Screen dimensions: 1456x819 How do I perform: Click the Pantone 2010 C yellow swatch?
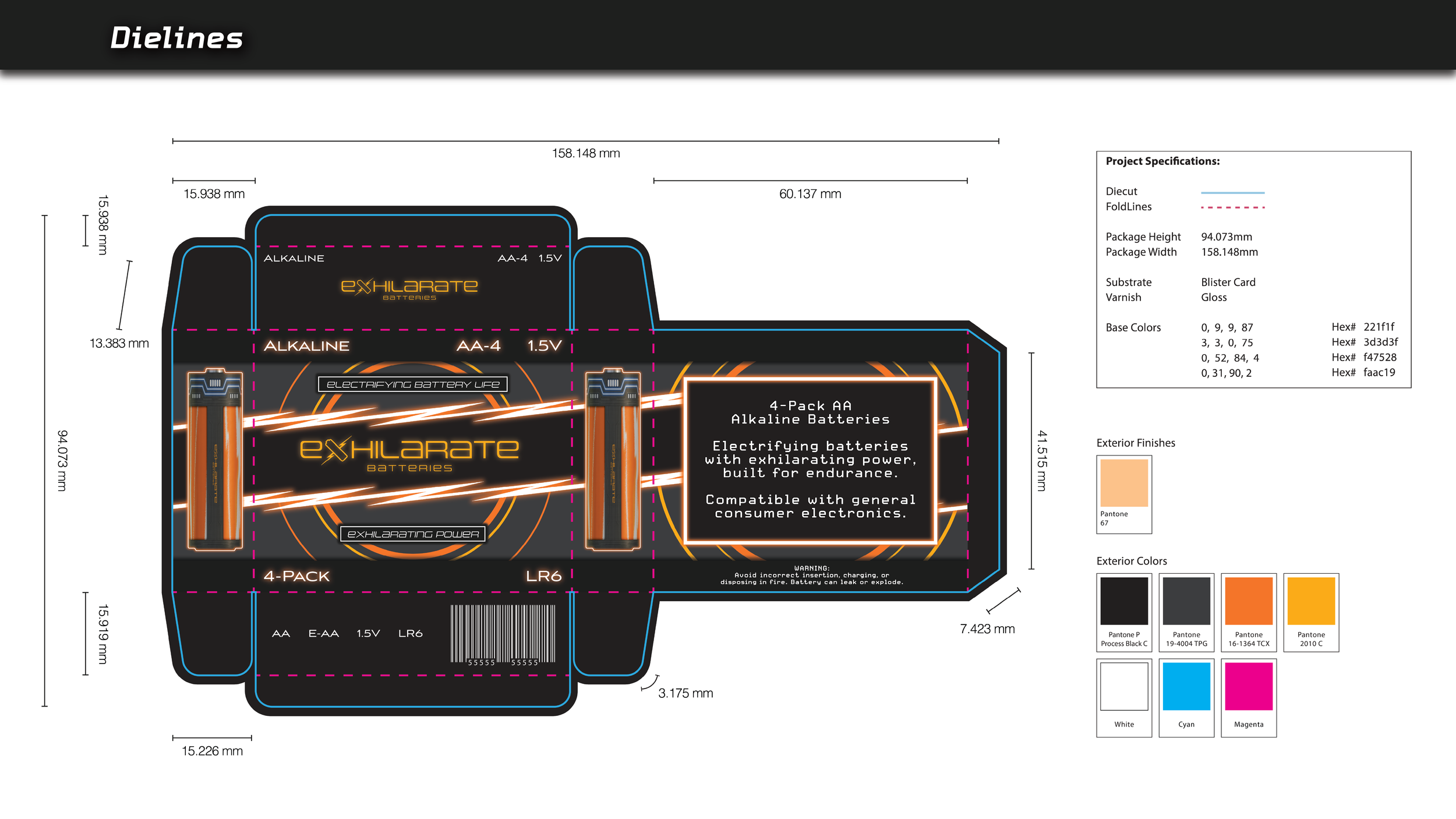1310,601
